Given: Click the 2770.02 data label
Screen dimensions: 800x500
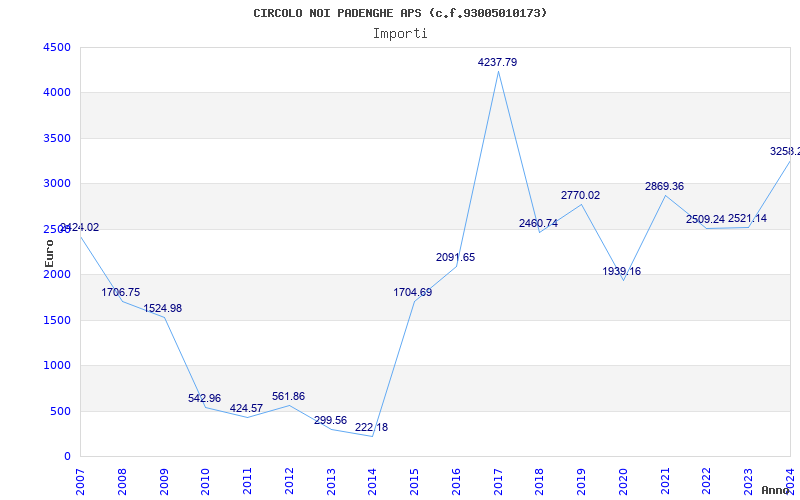Looking at the screenshot, I should [581, 195].
